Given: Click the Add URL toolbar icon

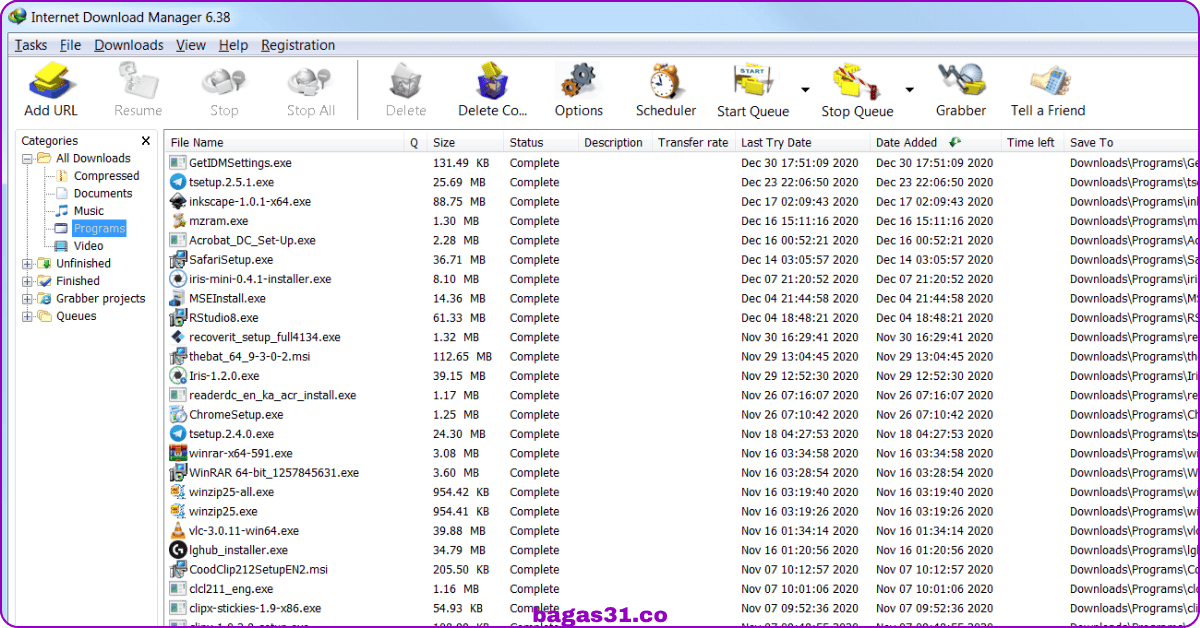Looking at the screenshot, I should 51,79.
